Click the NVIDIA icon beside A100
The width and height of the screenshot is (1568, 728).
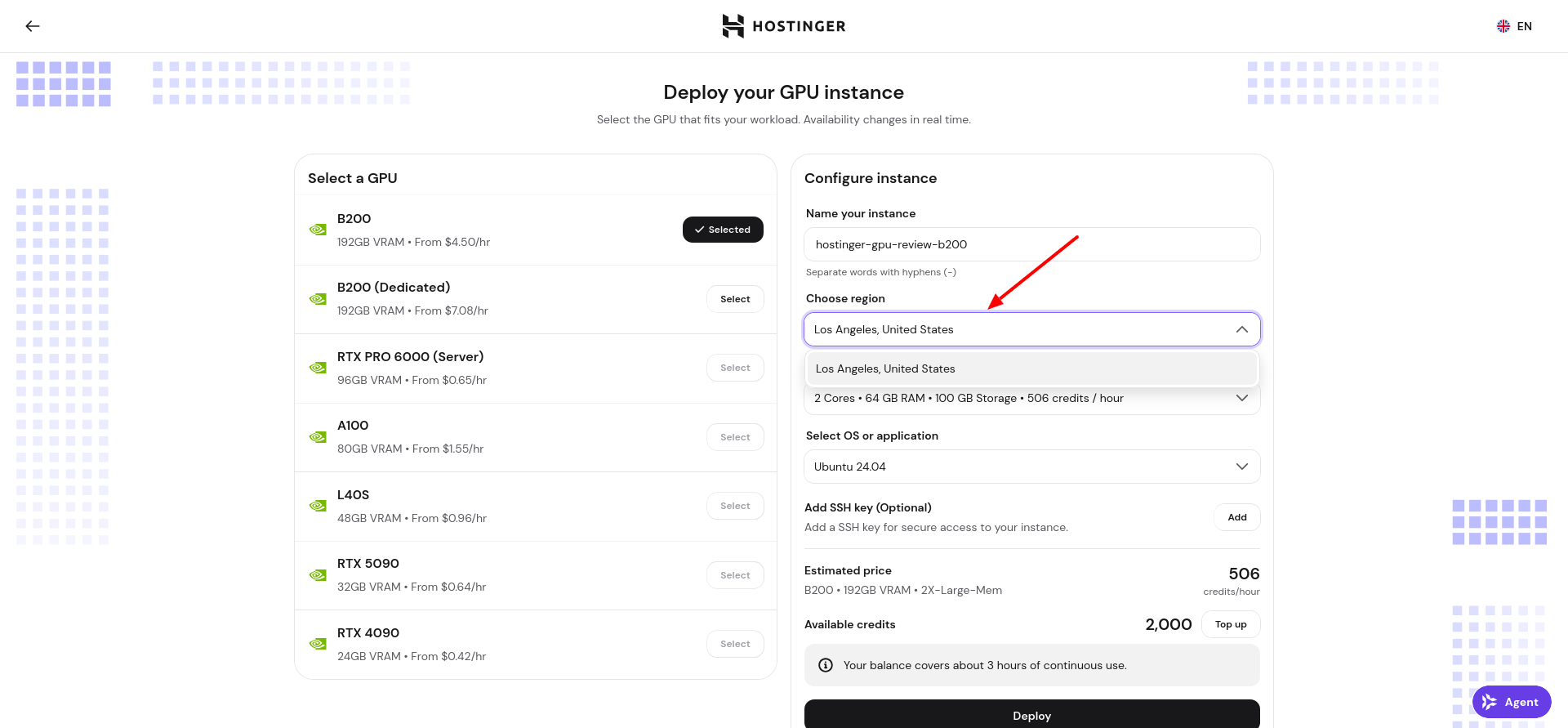[318, 437]
